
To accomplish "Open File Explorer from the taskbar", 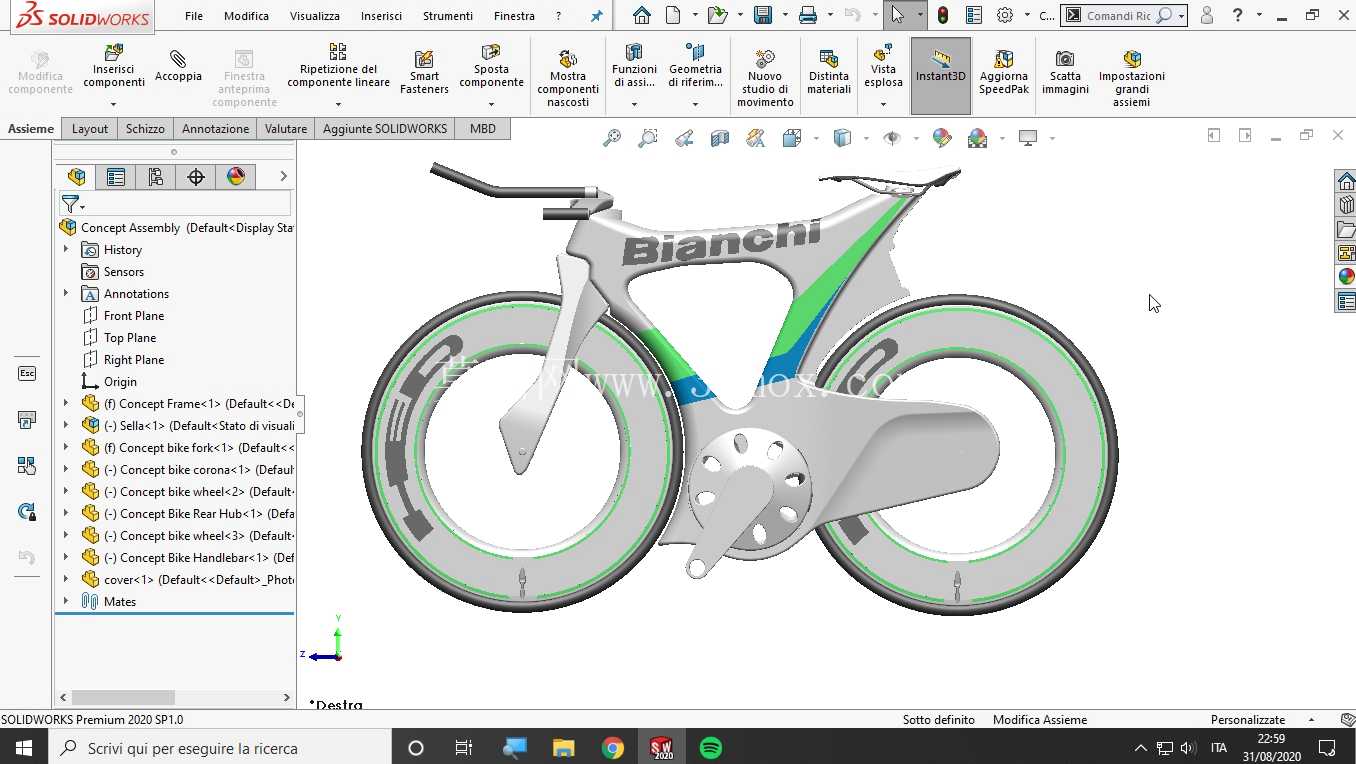I will 564,748.
